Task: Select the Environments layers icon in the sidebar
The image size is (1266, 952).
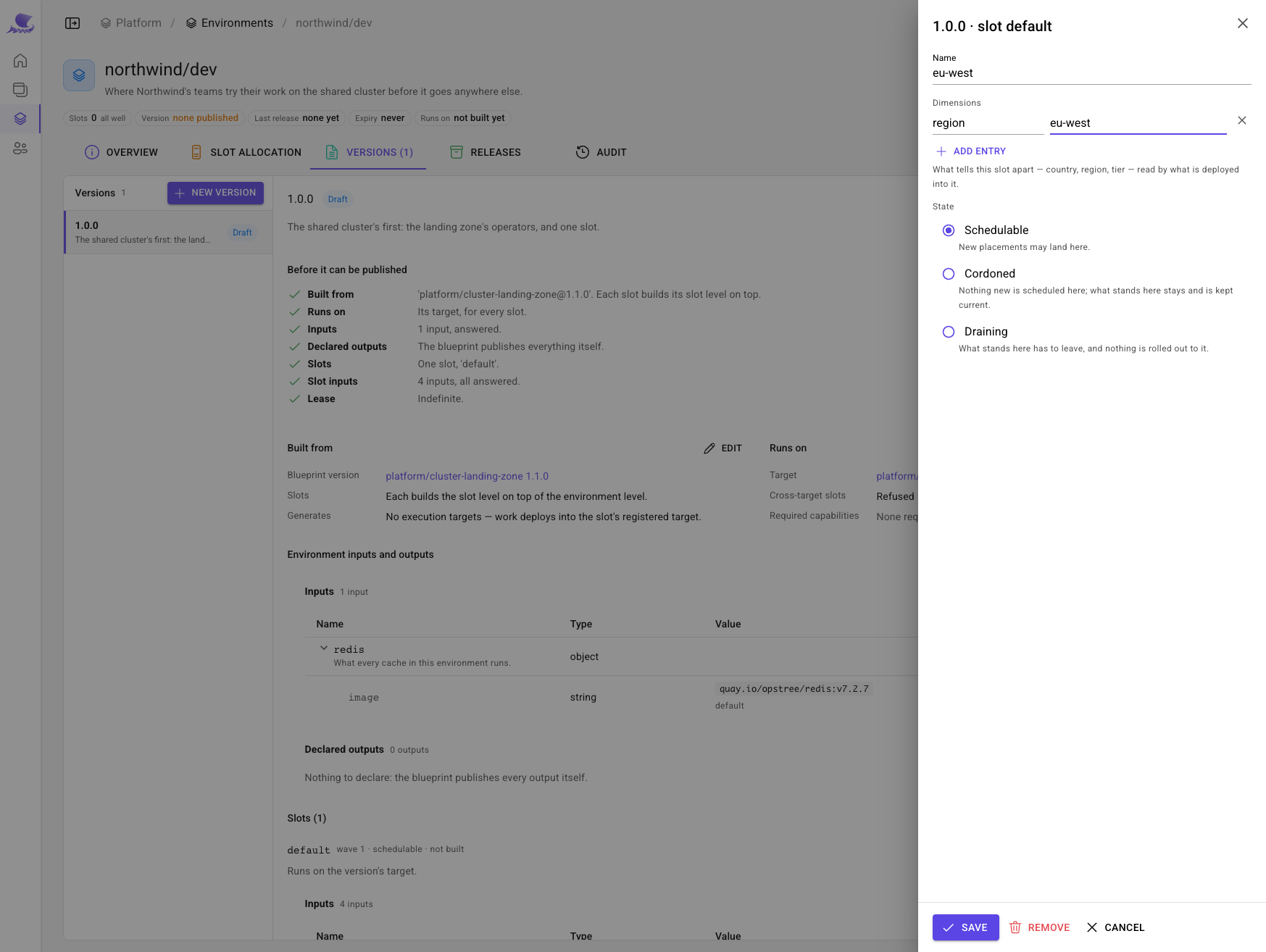Action: (20, 119)
